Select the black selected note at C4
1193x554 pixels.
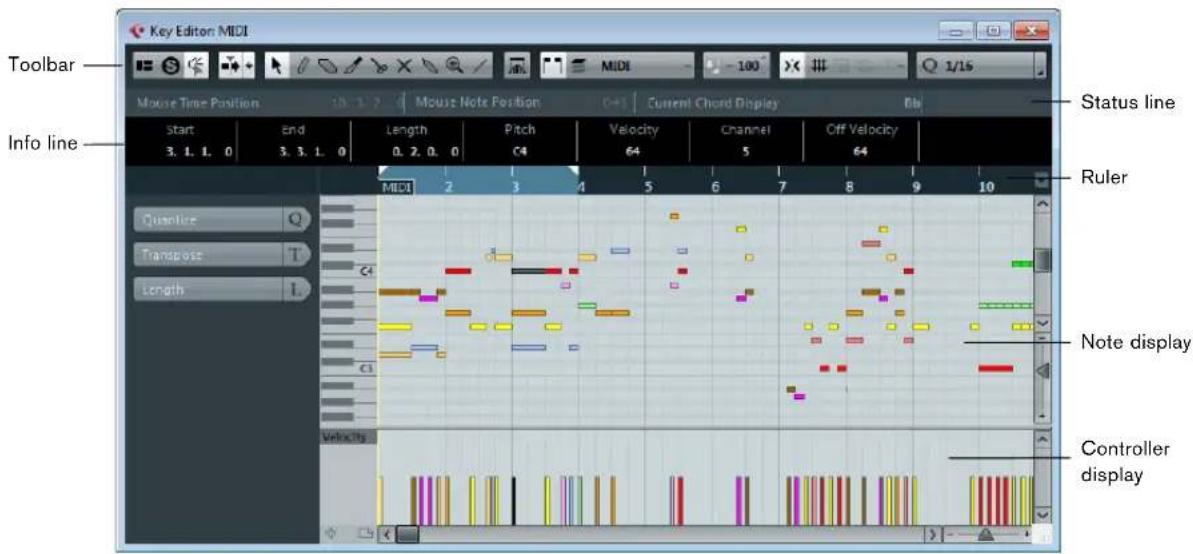529,270
